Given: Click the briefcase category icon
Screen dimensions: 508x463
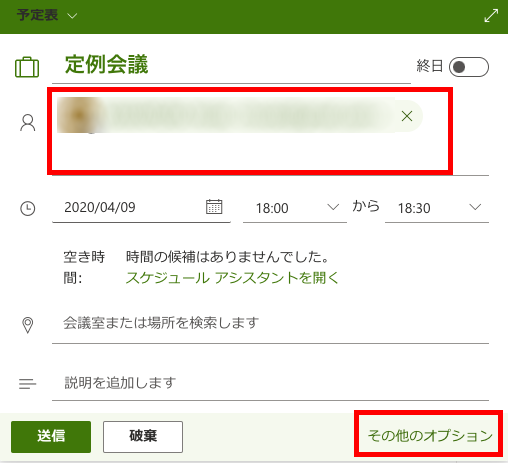Looking at the screenshot, I should tap(27, 67).
